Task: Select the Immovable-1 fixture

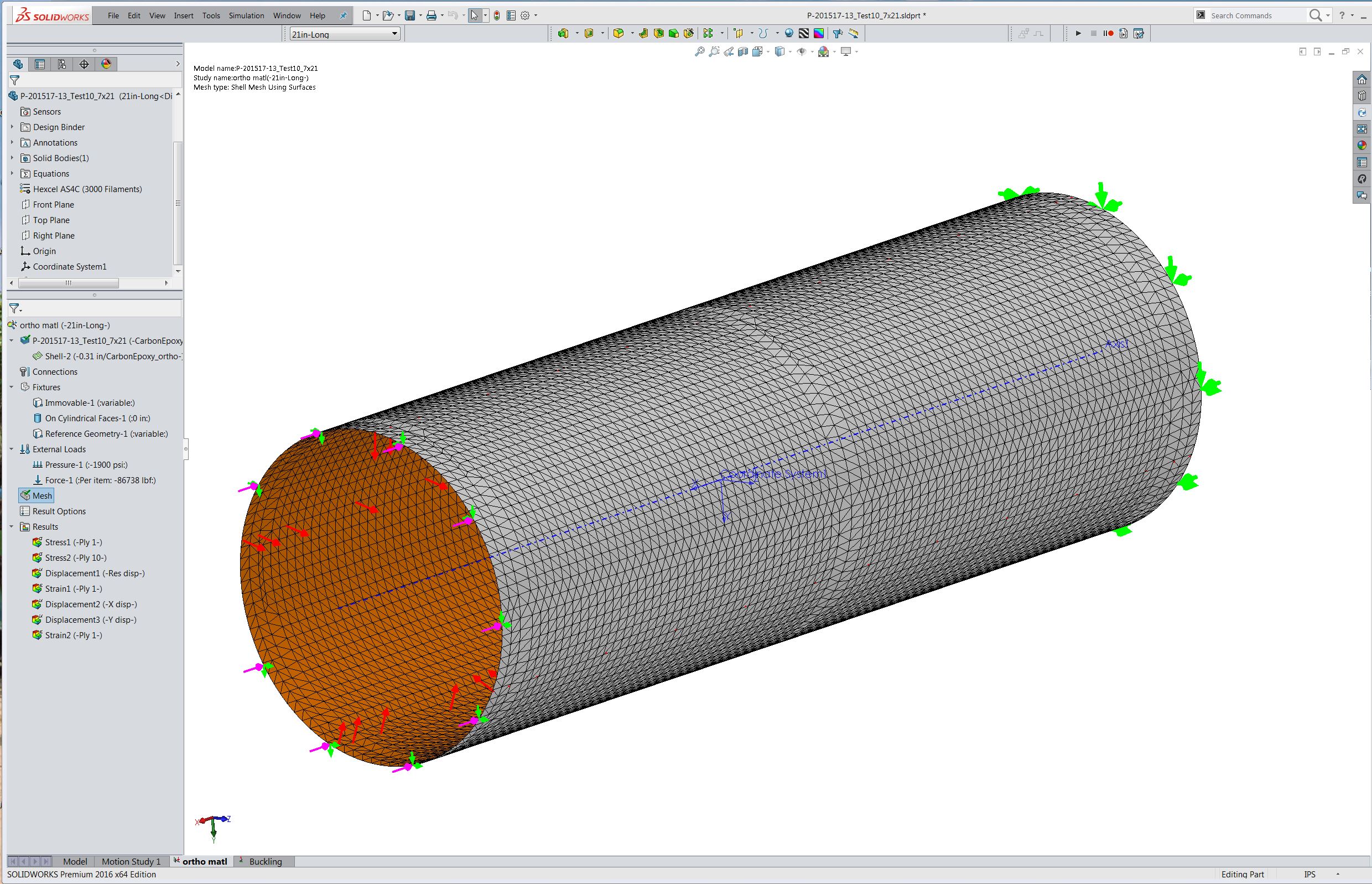Action: (x=84, y=402)
